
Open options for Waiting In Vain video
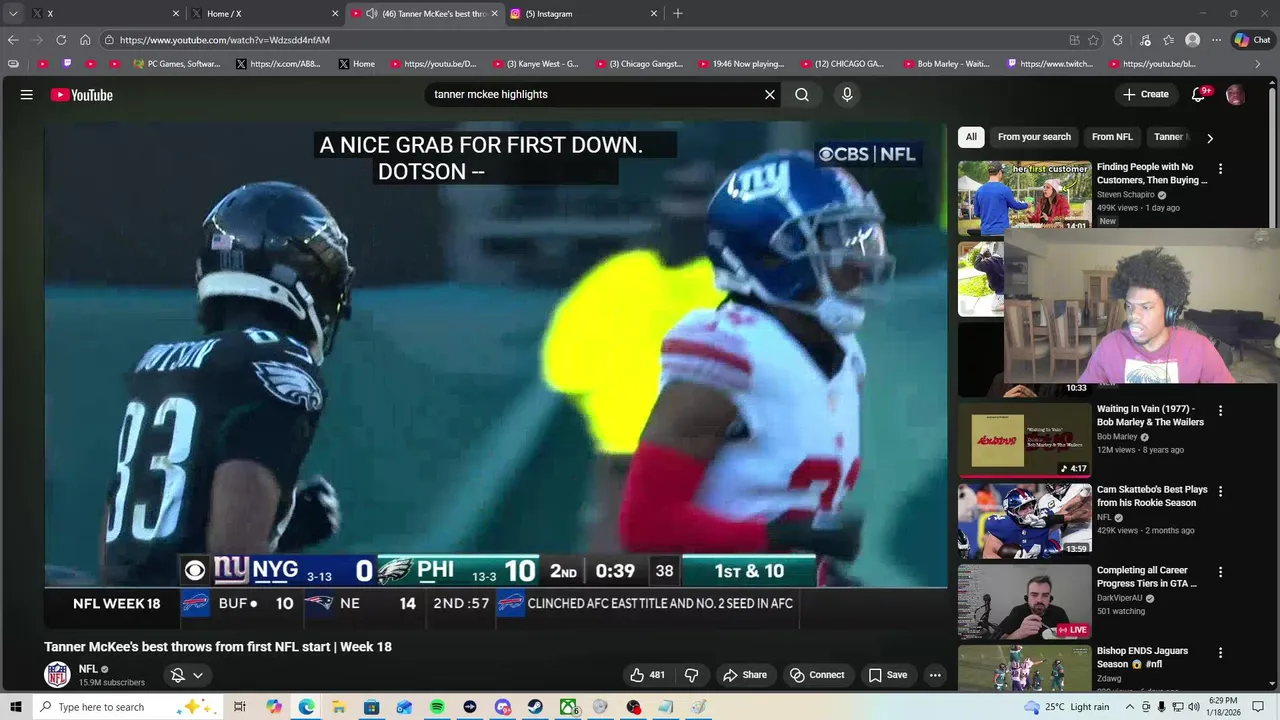(1220, 411)
